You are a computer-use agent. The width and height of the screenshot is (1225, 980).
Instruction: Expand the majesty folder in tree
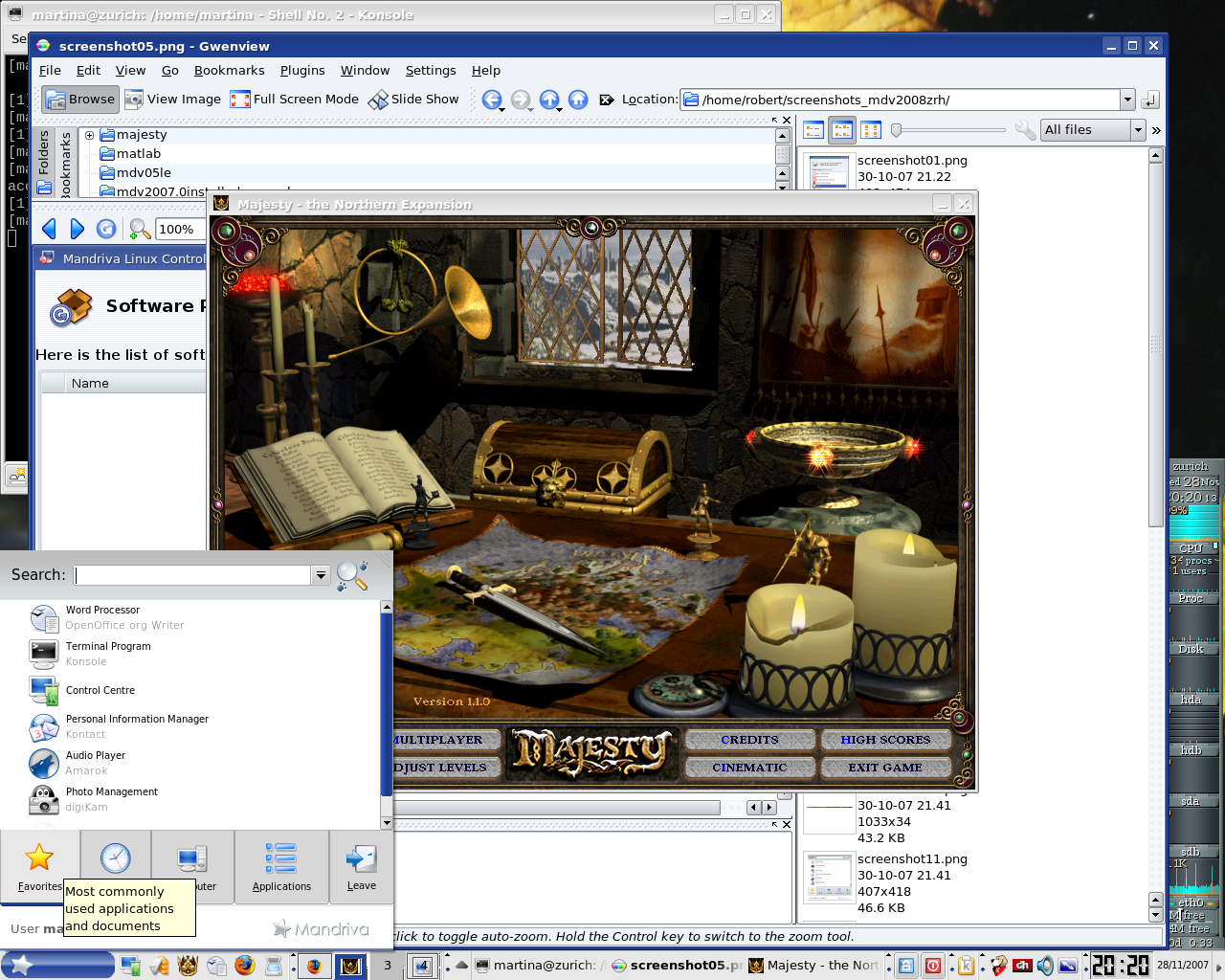pos(90,135)
